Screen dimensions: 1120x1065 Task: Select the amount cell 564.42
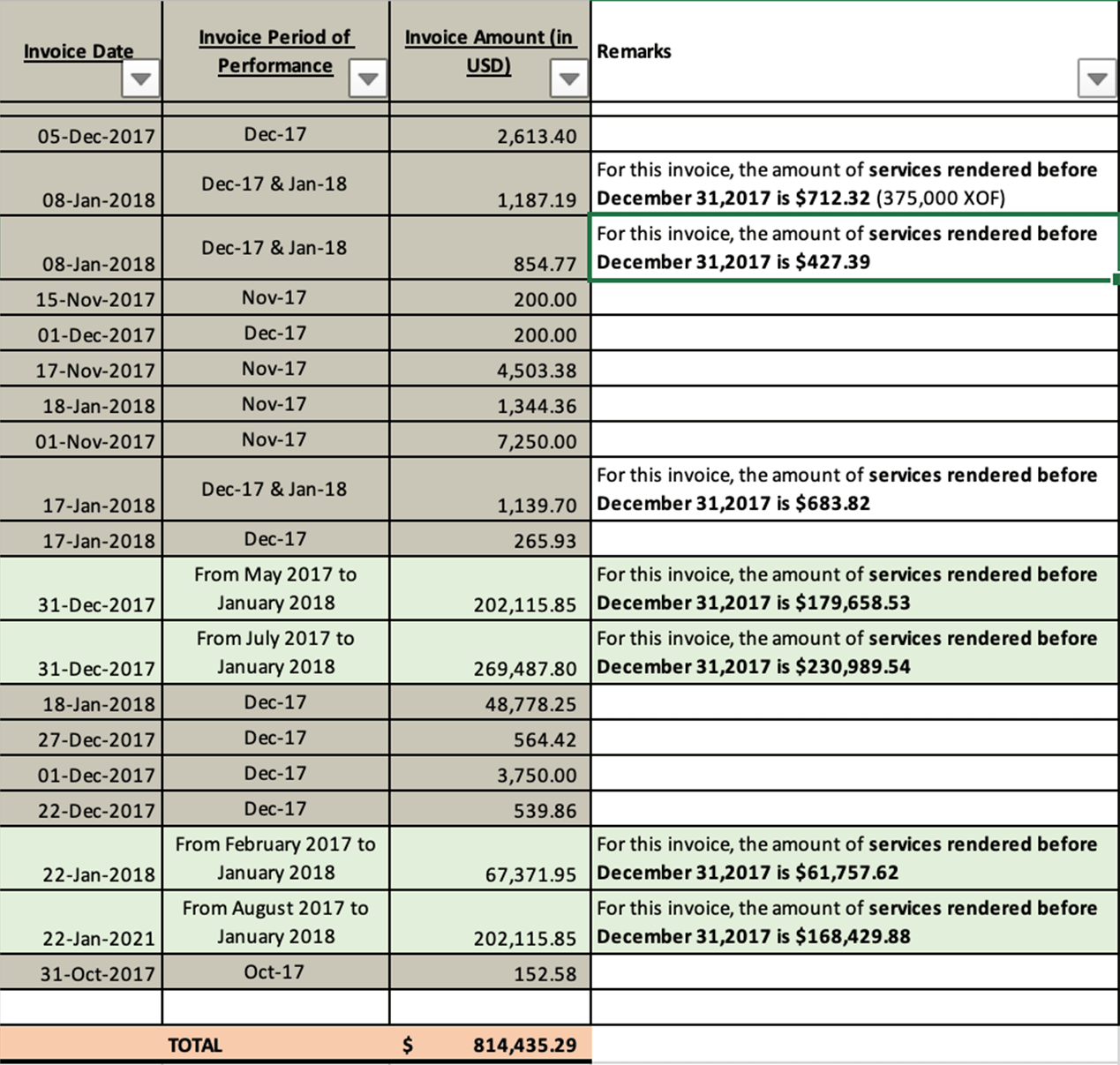click(490, 738)
